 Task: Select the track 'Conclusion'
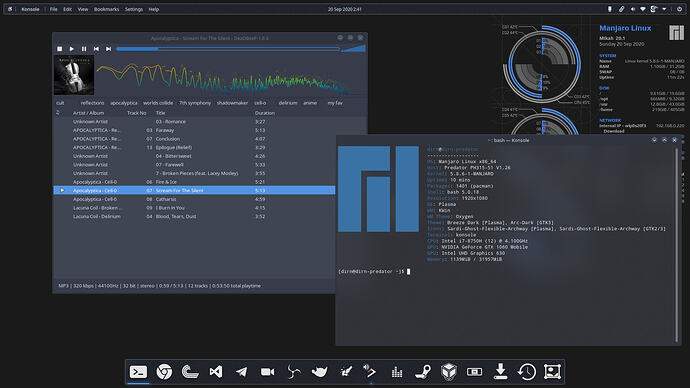pyautogui.click(x=194, y=139)
